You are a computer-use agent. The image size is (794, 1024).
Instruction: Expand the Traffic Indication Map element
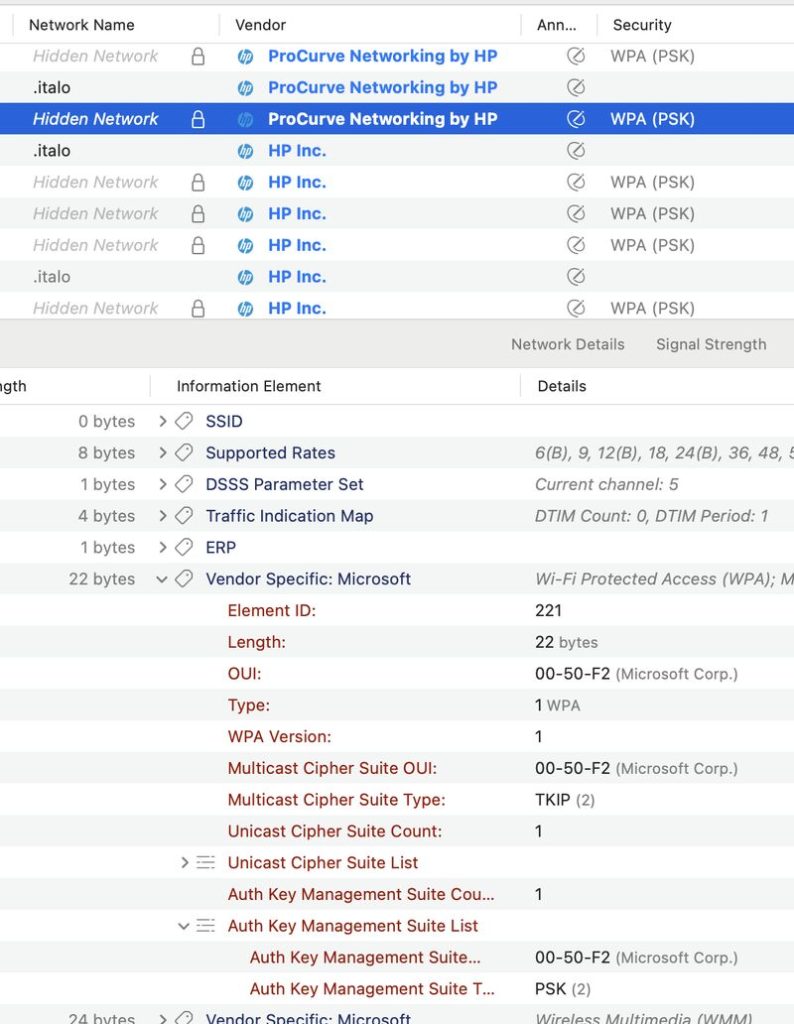[163, 516]
